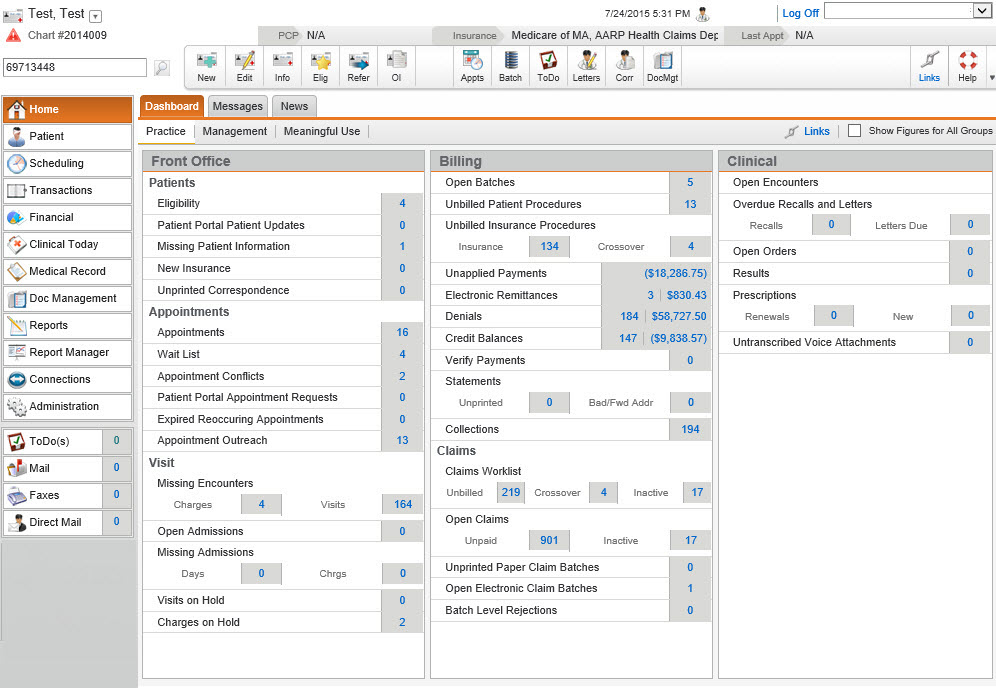Select the New patient icon
This screenshot has height=688, width=996.
[x=206, y=66]
